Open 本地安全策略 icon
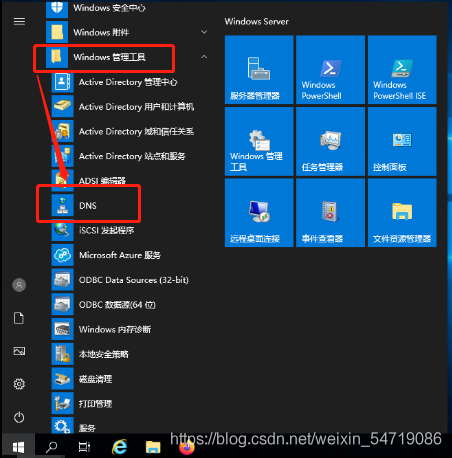This screenshot has width=452, height=458. point(62,354)
